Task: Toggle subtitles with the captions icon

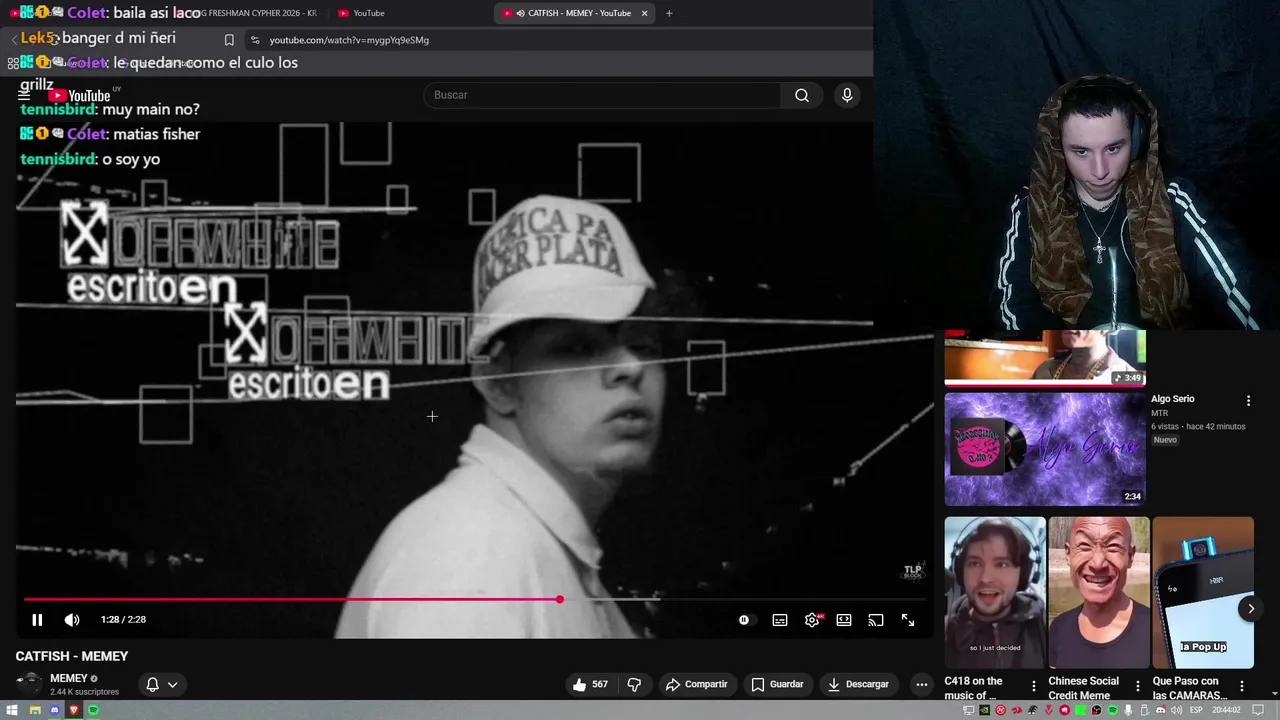Action: (780, 620)
